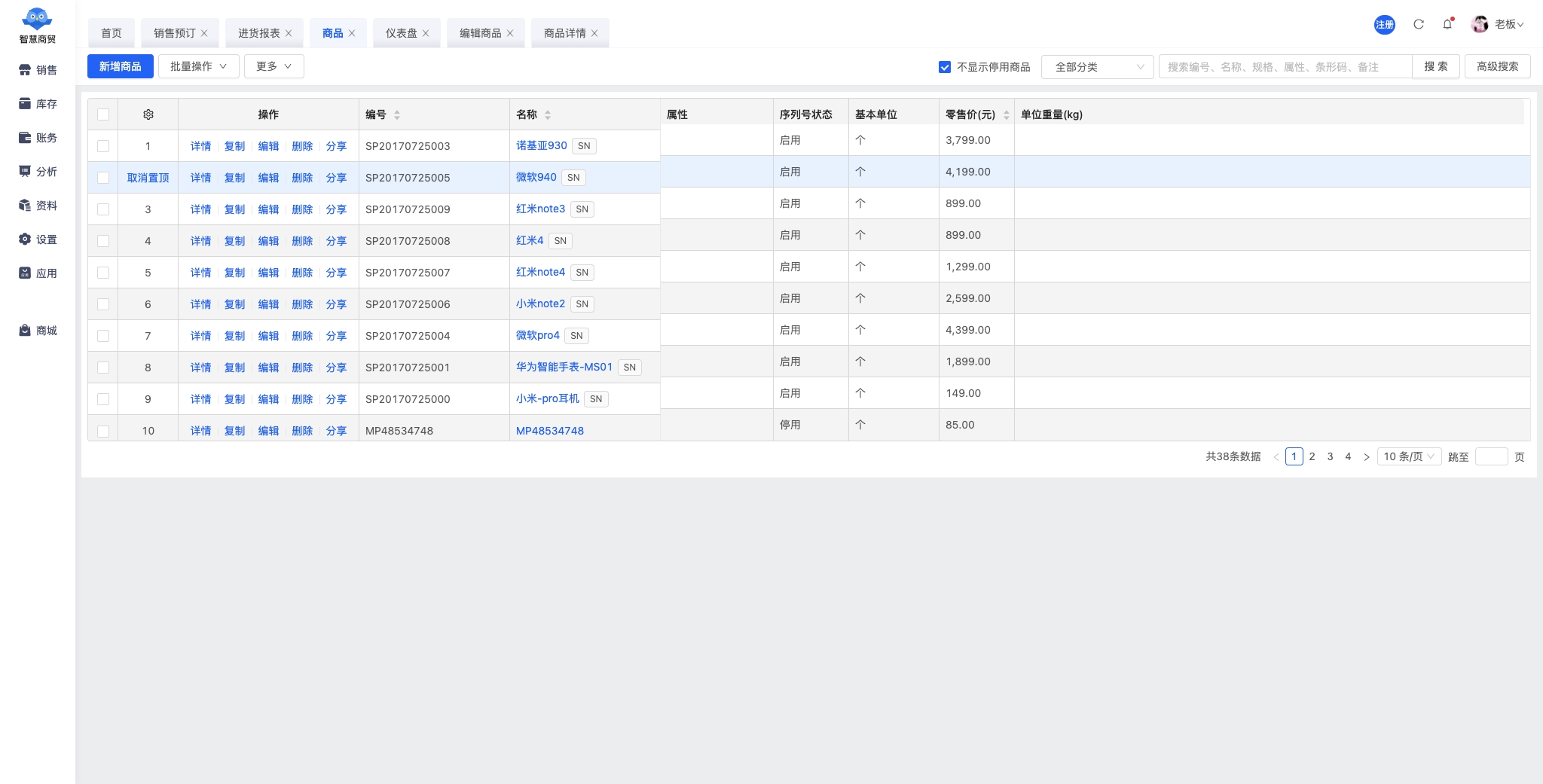Check the row for 红米4
The height and width of the screenshot is (784, 1543).
coord(103,241)
